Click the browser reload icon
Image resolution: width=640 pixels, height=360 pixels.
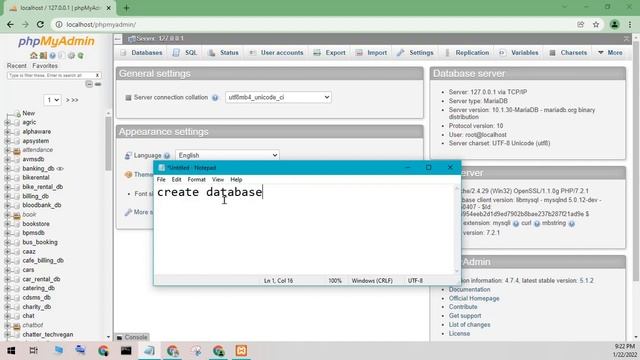click(x=40, y=24)
